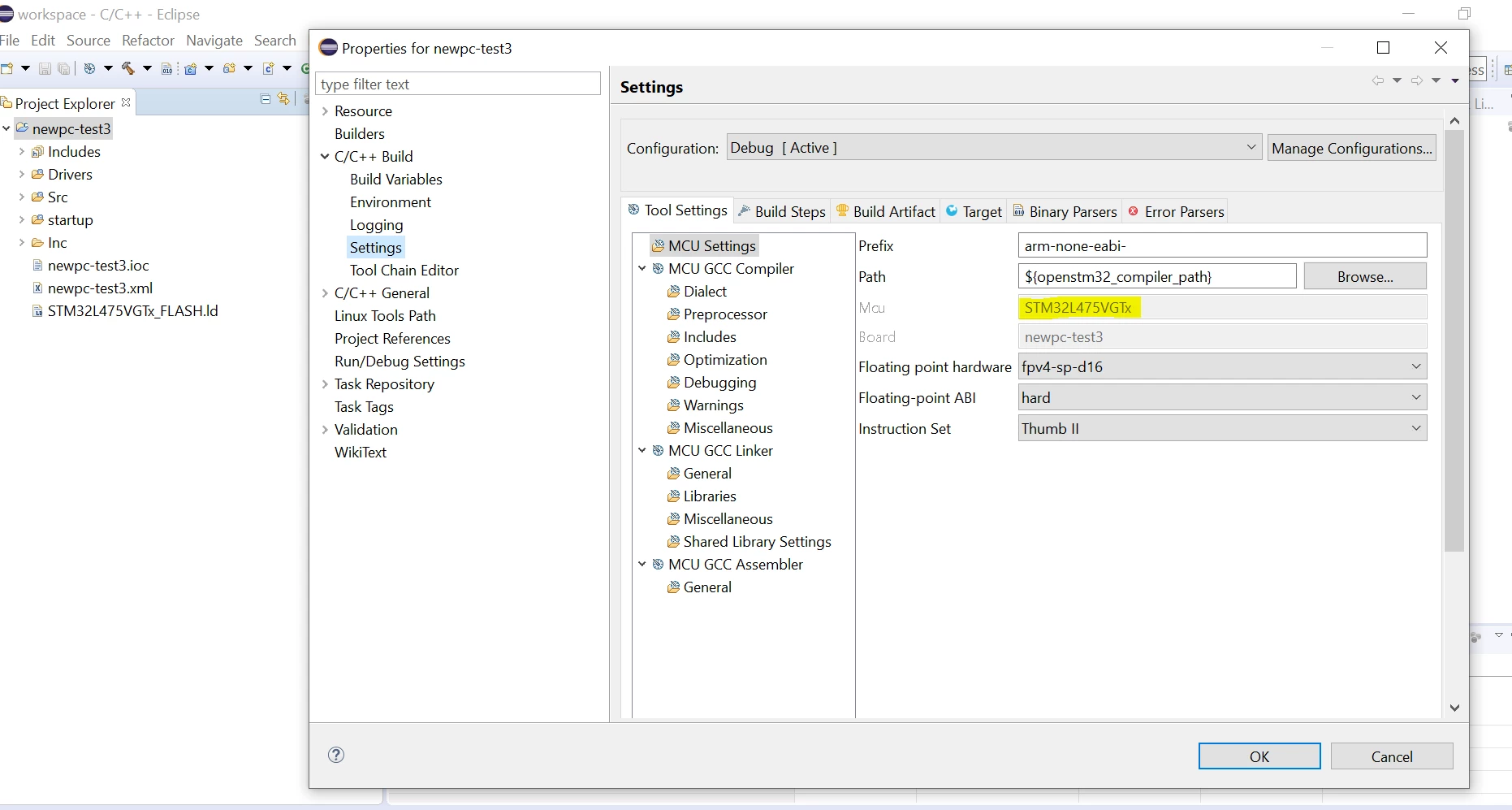Open Floating point hardware dropdown
Viewport: 1512px width, 810px height.
coord(1222,366)
